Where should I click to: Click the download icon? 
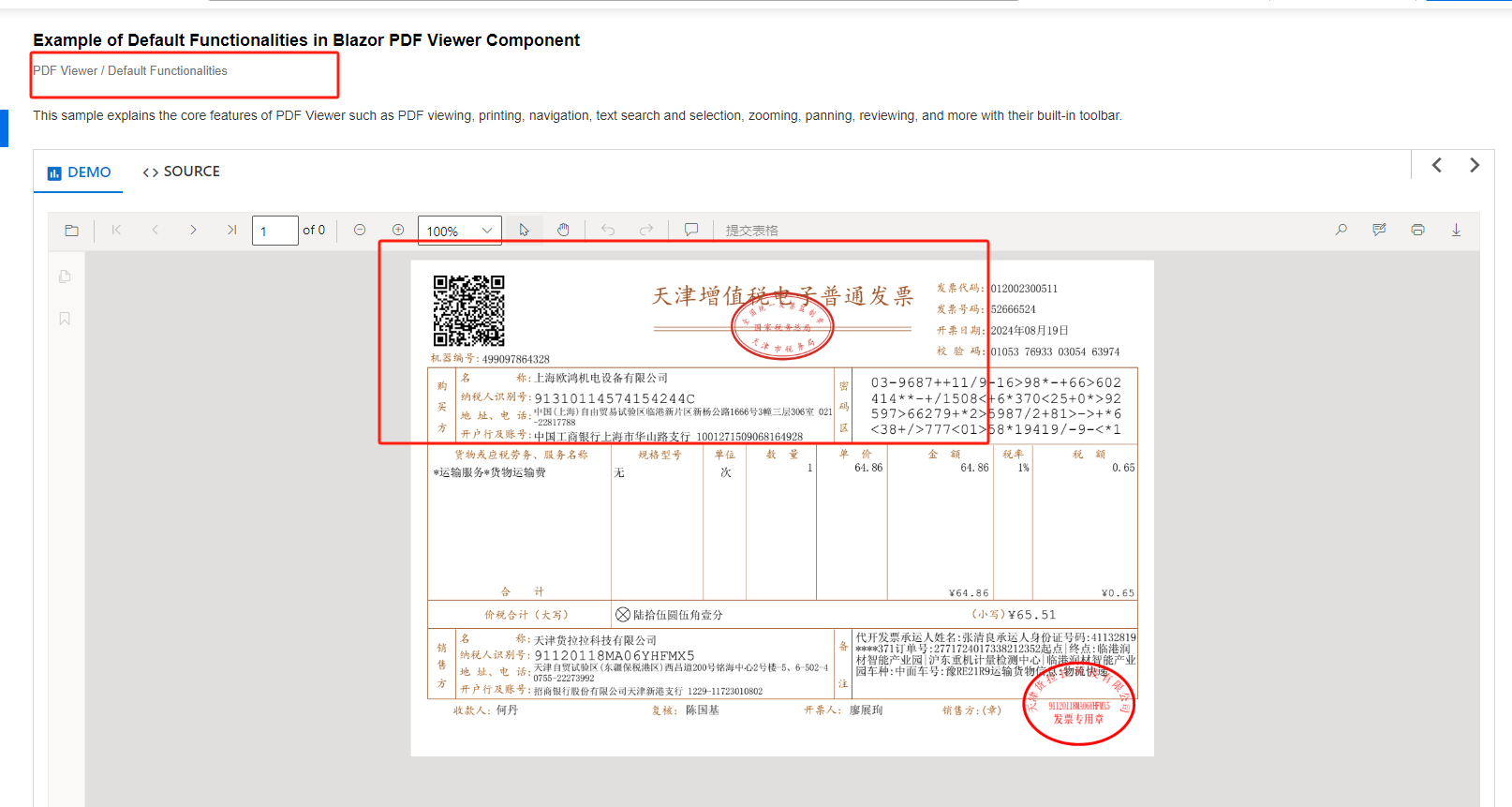1456,231
